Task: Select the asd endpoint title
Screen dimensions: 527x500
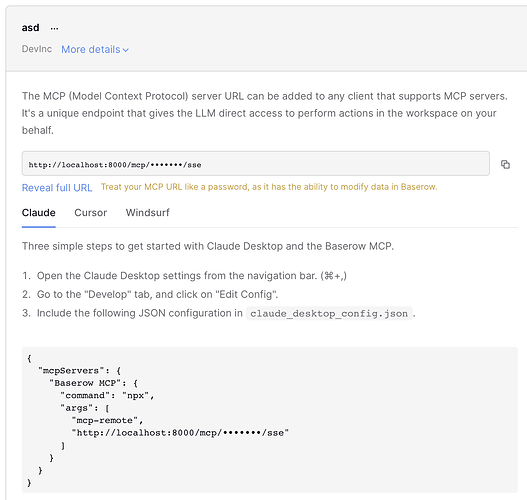Action: point(31,28)
